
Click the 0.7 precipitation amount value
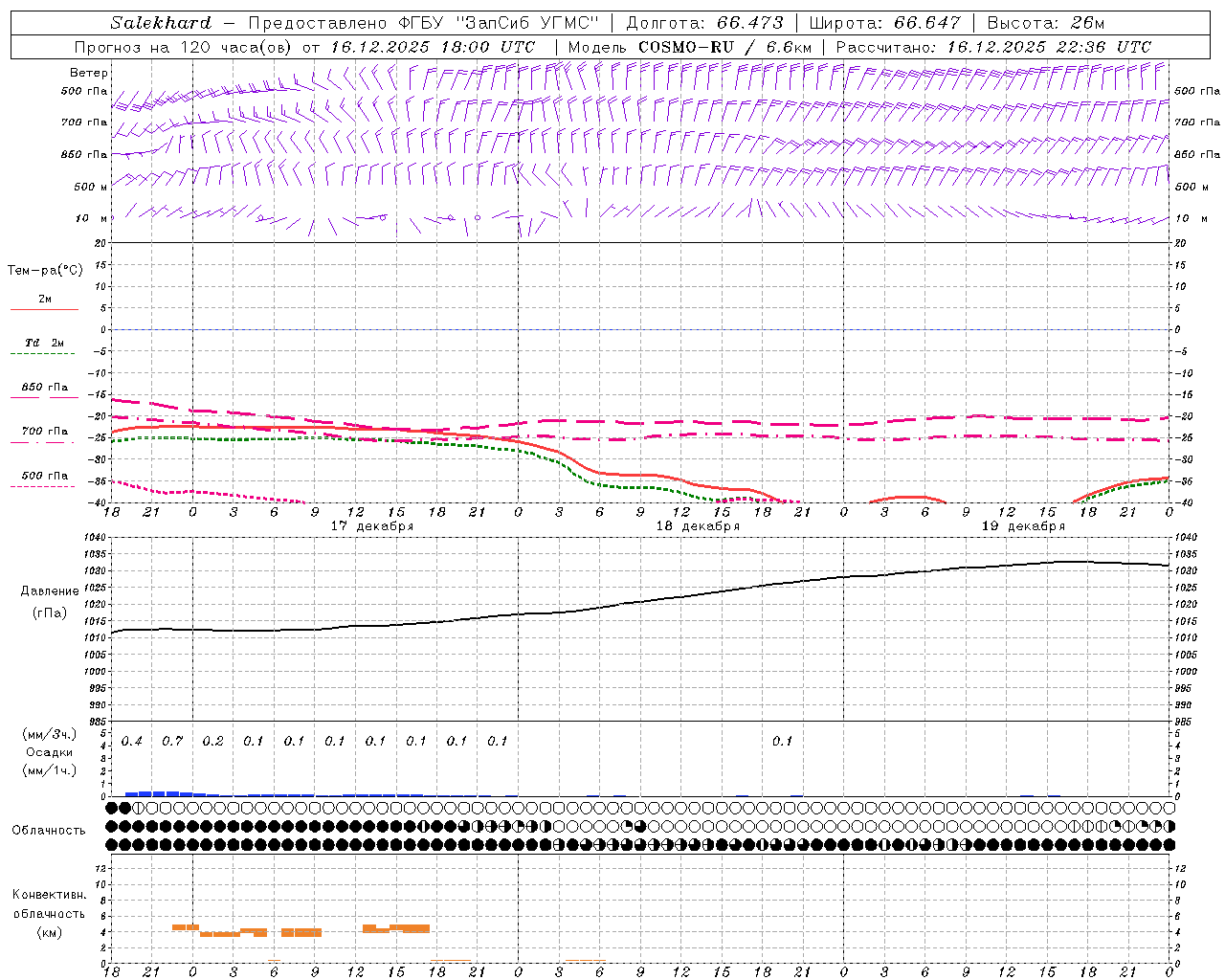pyautogui.click(x=172, y=741)
